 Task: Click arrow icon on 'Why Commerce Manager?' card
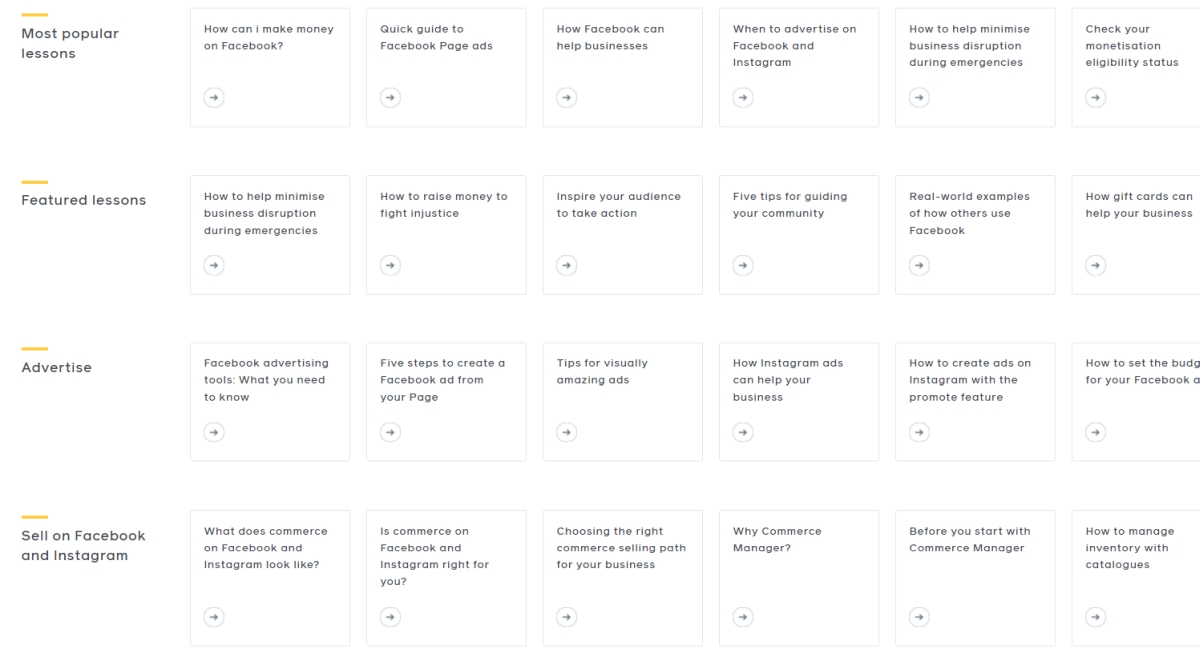tap(742, 617)
